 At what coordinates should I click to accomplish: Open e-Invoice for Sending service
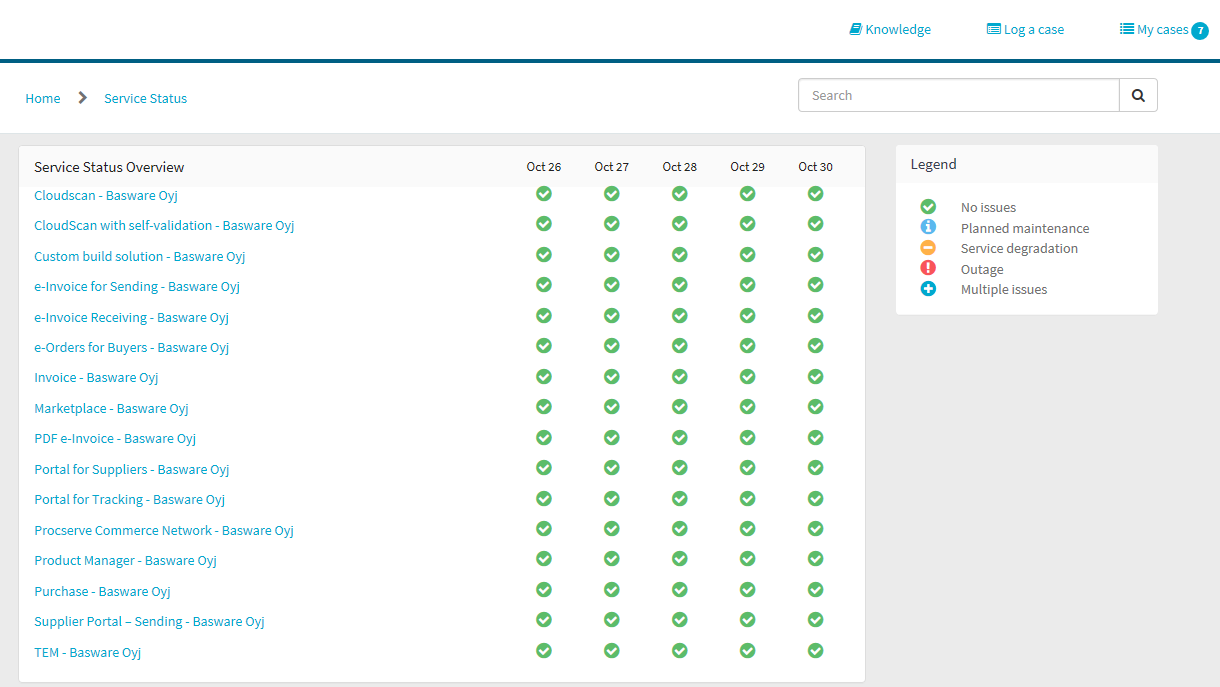(137, 286)
